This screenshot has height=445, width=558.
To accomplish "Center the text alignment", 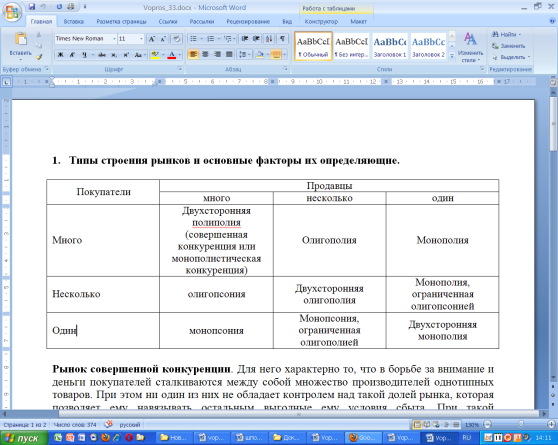I will (x=205, y=54).
